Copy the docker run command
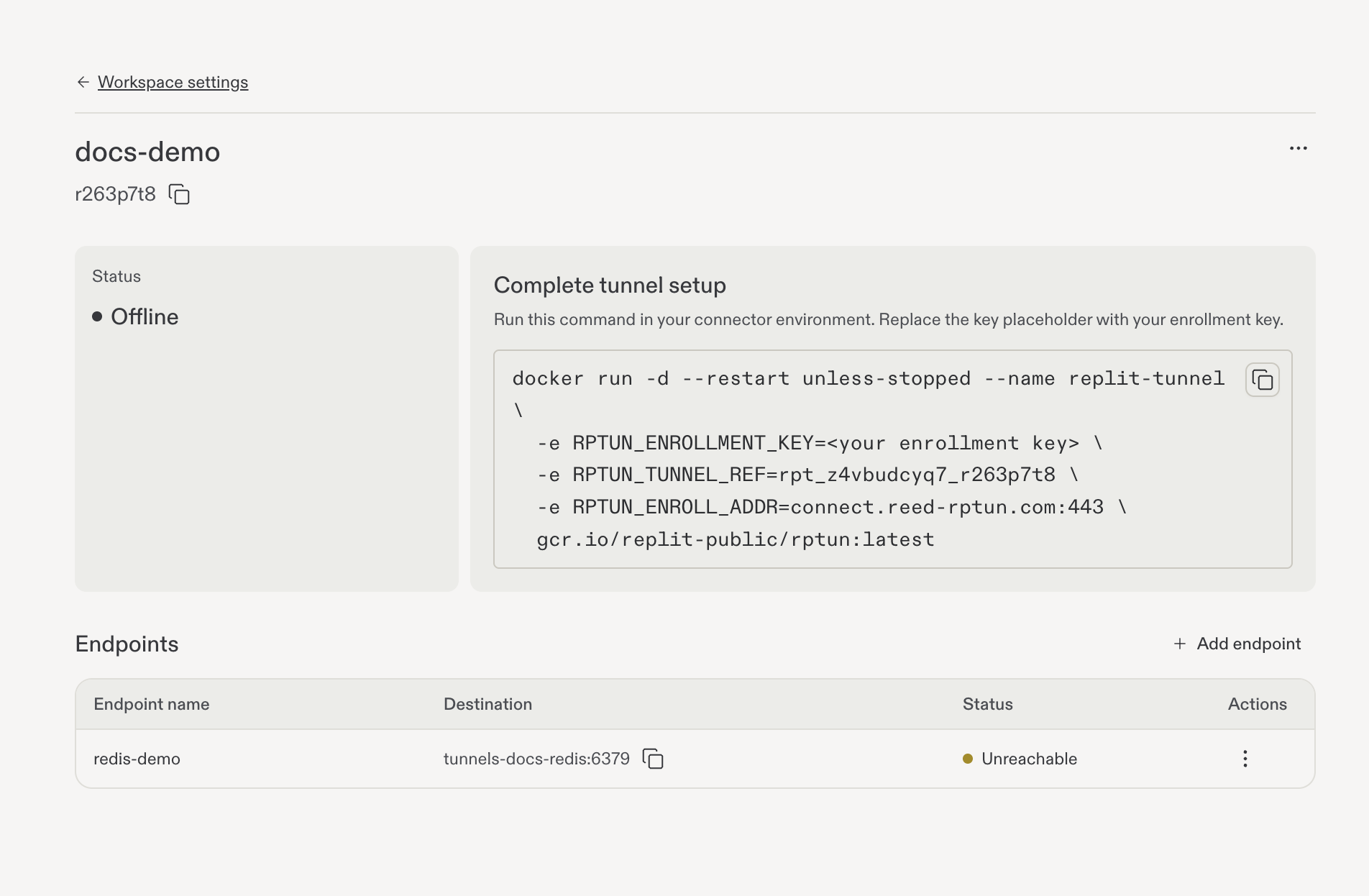1369x896 pixels. click(1262, 380)
